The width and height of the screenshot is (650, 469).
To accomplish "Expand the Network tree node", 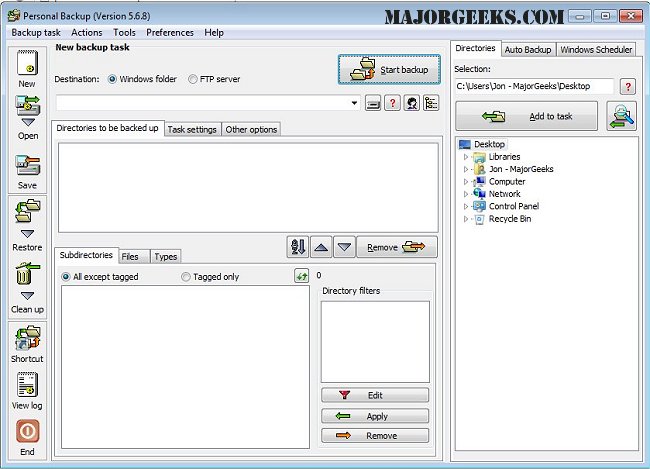I will pos(466,194).
